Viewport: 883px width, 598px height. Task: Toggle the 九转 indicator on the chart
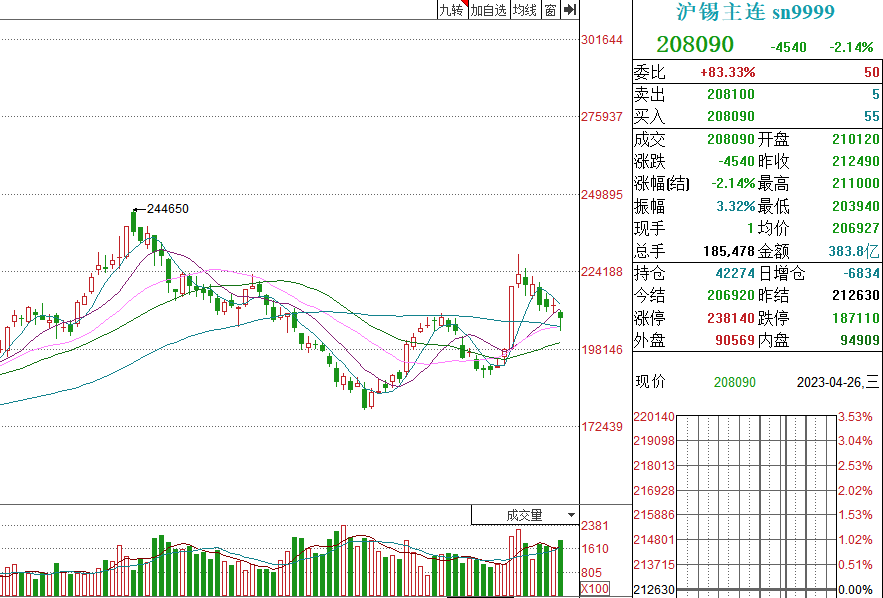point(451,10)
